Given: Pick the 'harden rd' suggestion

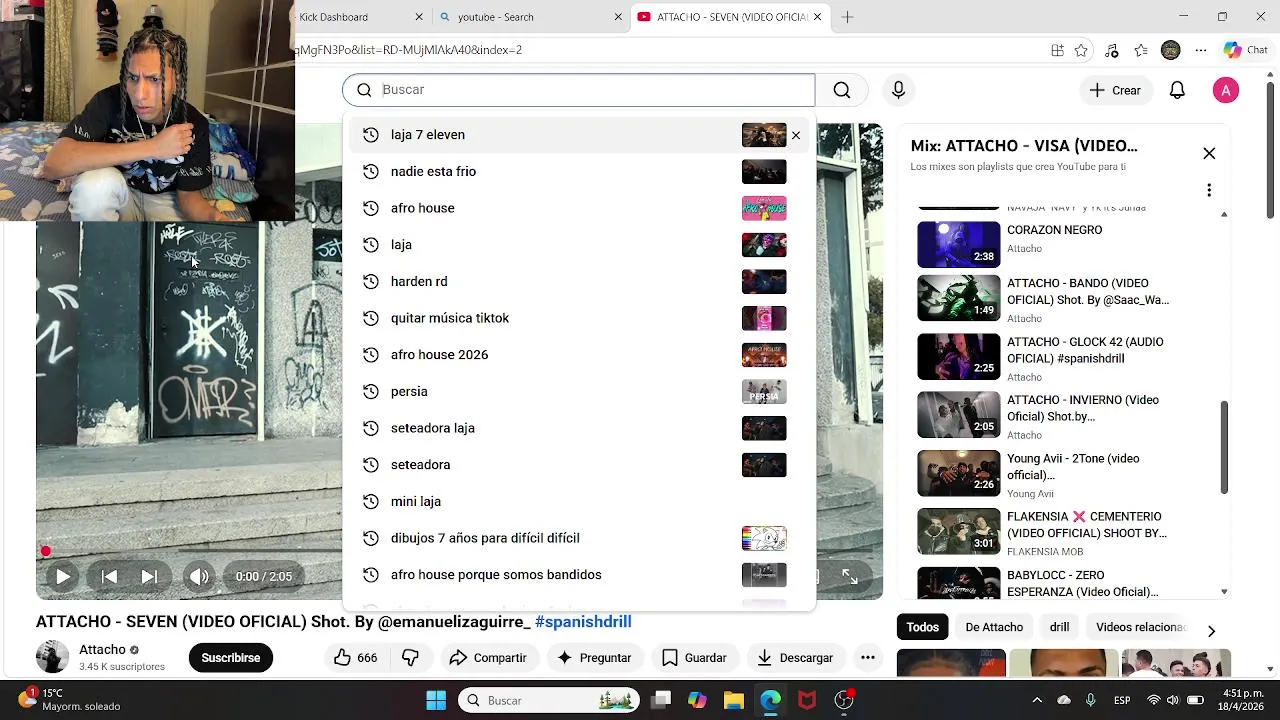Looking at the screenshot, I should click(x=579, y=281).
